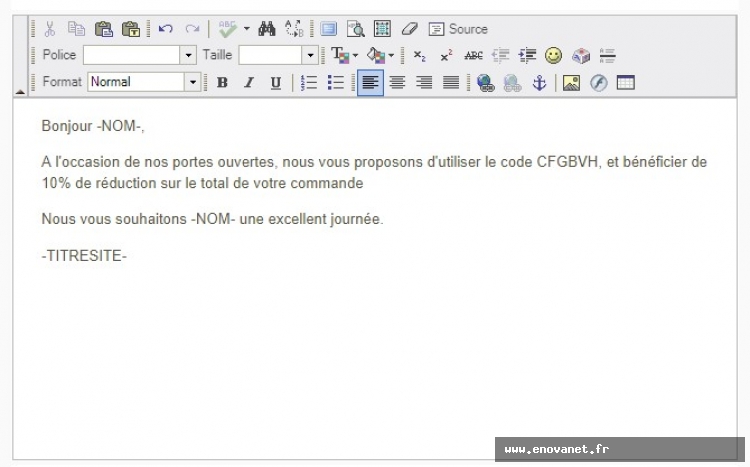The image size is (750, 467).
Task: Click the 'Nous vous souhaitons' sentence
Action: point(212,219)
